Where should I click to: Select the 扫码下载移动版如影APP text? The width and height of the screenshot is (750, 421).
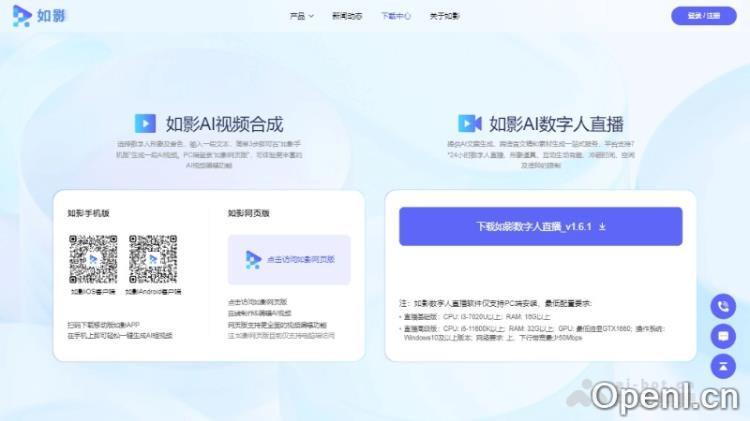[103, 324]
